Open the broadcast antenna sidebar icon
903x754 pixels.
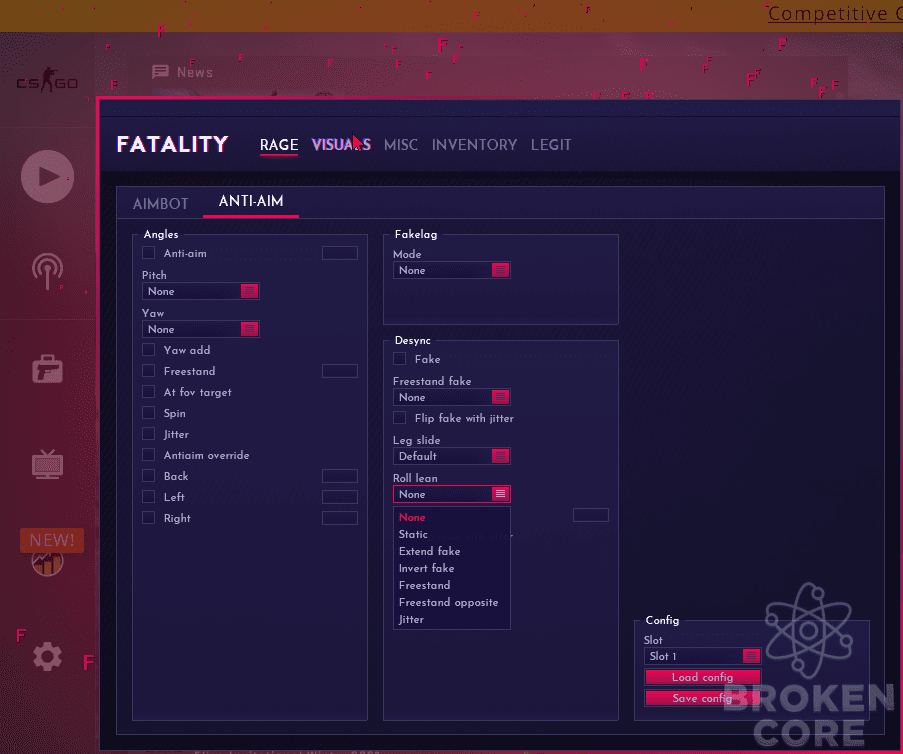coord(47,271)
